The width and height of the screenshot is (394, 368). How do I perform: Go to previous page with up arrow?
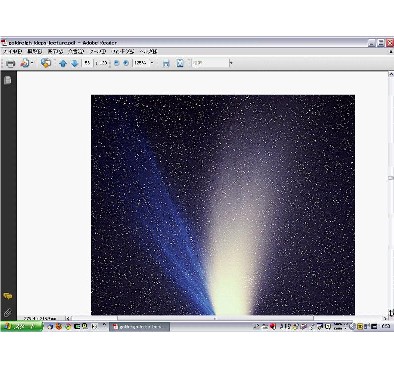pos(63,63)
